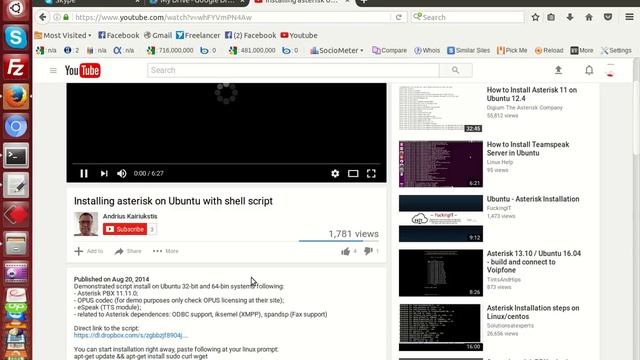This screenshot has height=360, width=640.
Task: Expand SocioMeter toolbar dropdown
Action: pyautogui.click(x=337, y=51)
